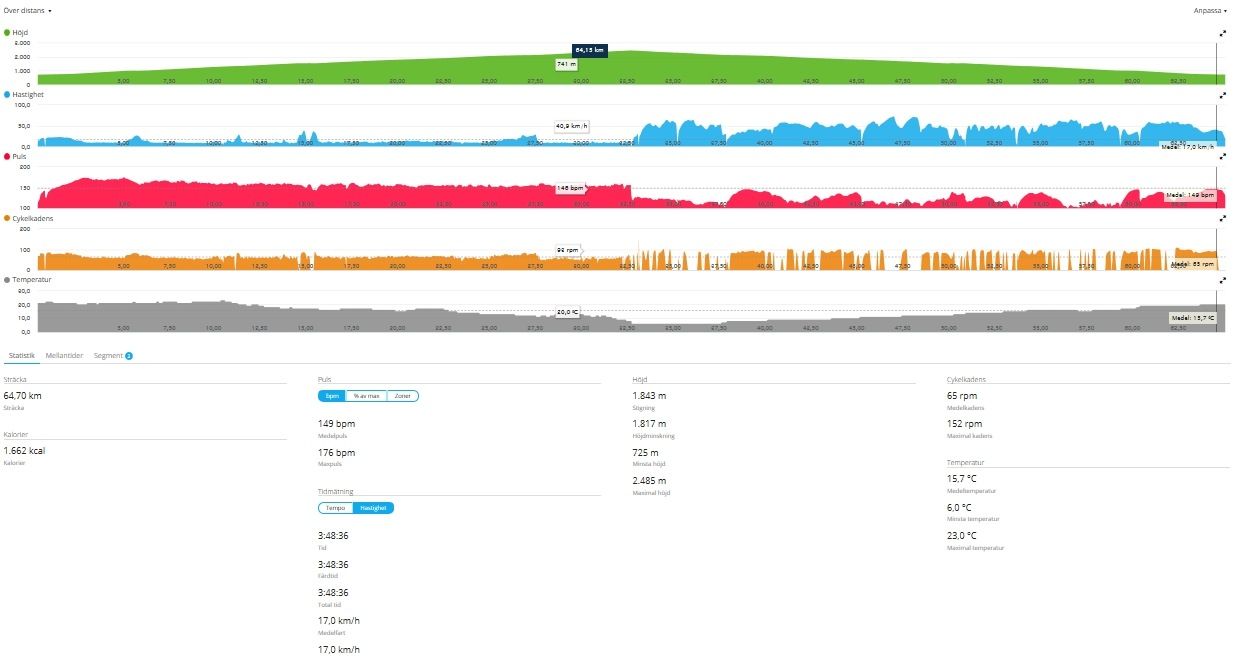The image size is (1241, 657).
Task: Open the Anpassa dropdown menu
Action: (1210, 10)
